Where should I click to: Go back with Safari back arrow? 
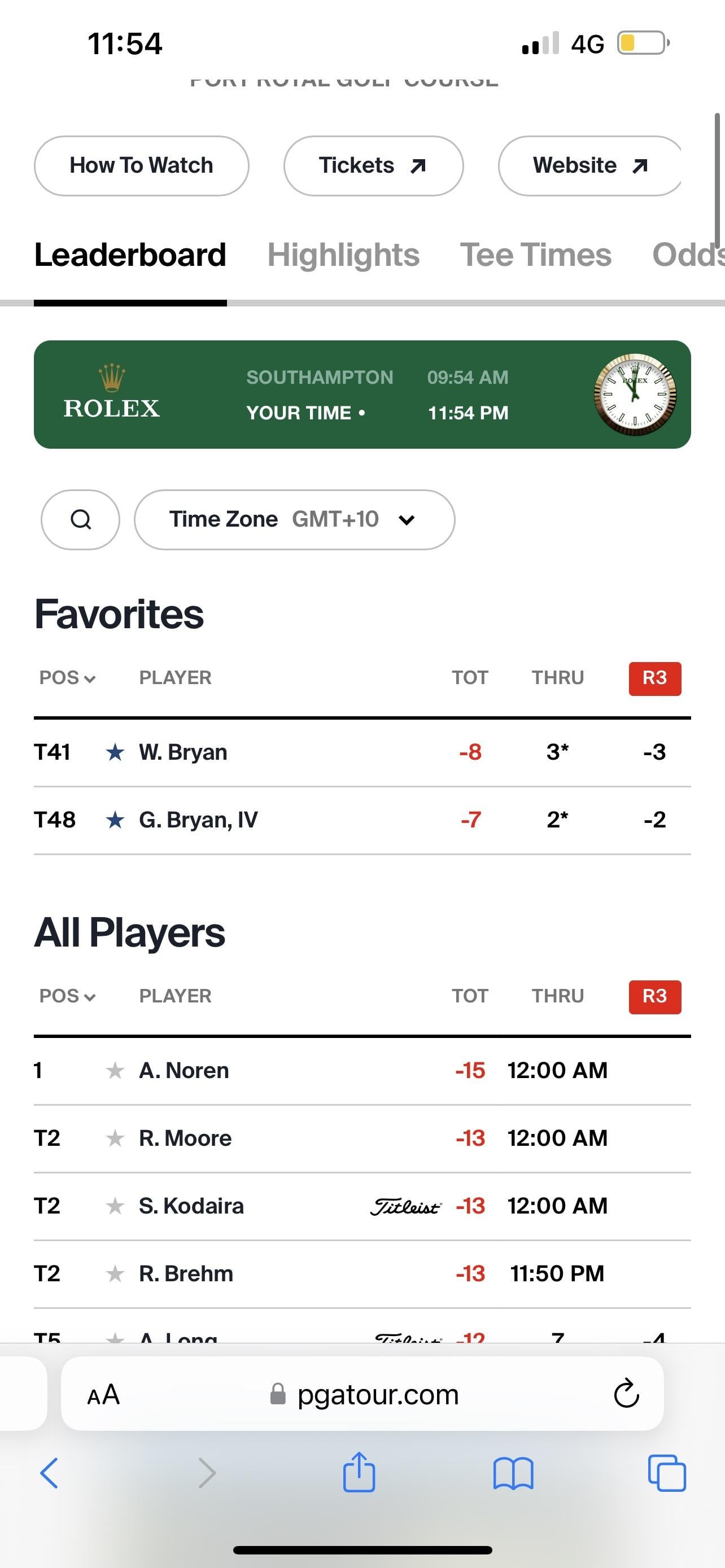tap(49, 1473)
